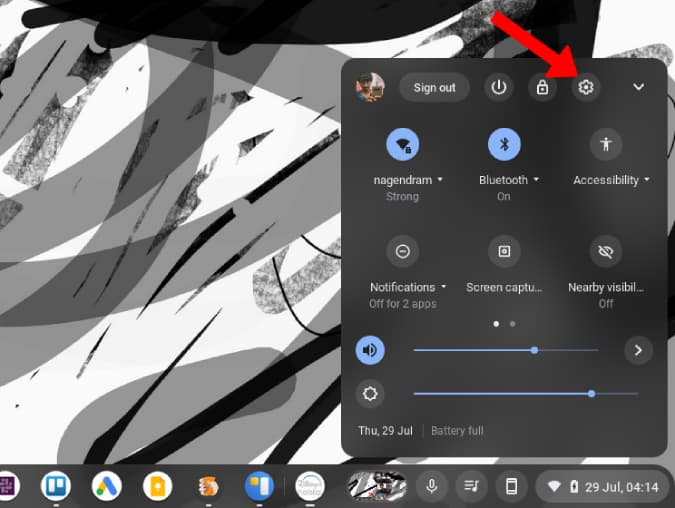Select the first quick settings page dot
Screen dimensions: 675x508
496,324
